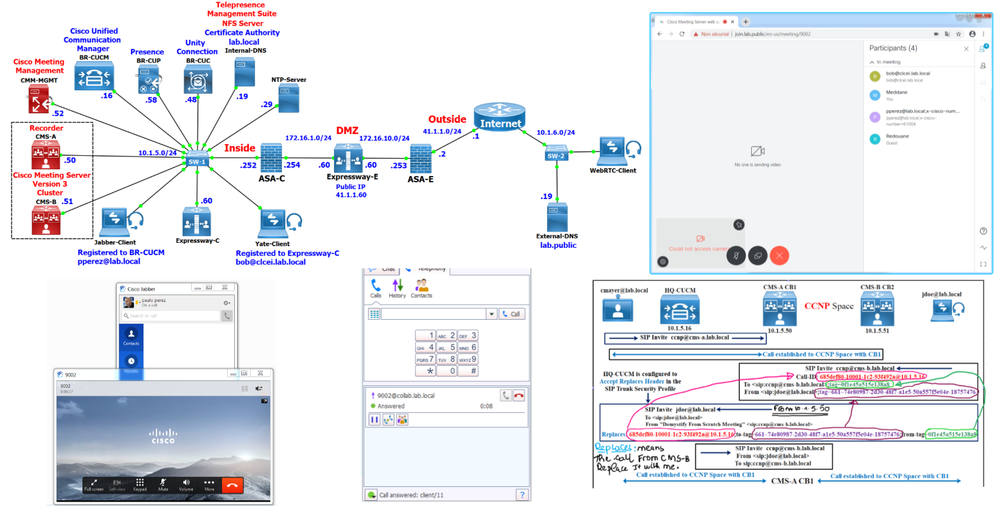Click ASA-C firewall icon
998x507 pixels.
[271, 158]
